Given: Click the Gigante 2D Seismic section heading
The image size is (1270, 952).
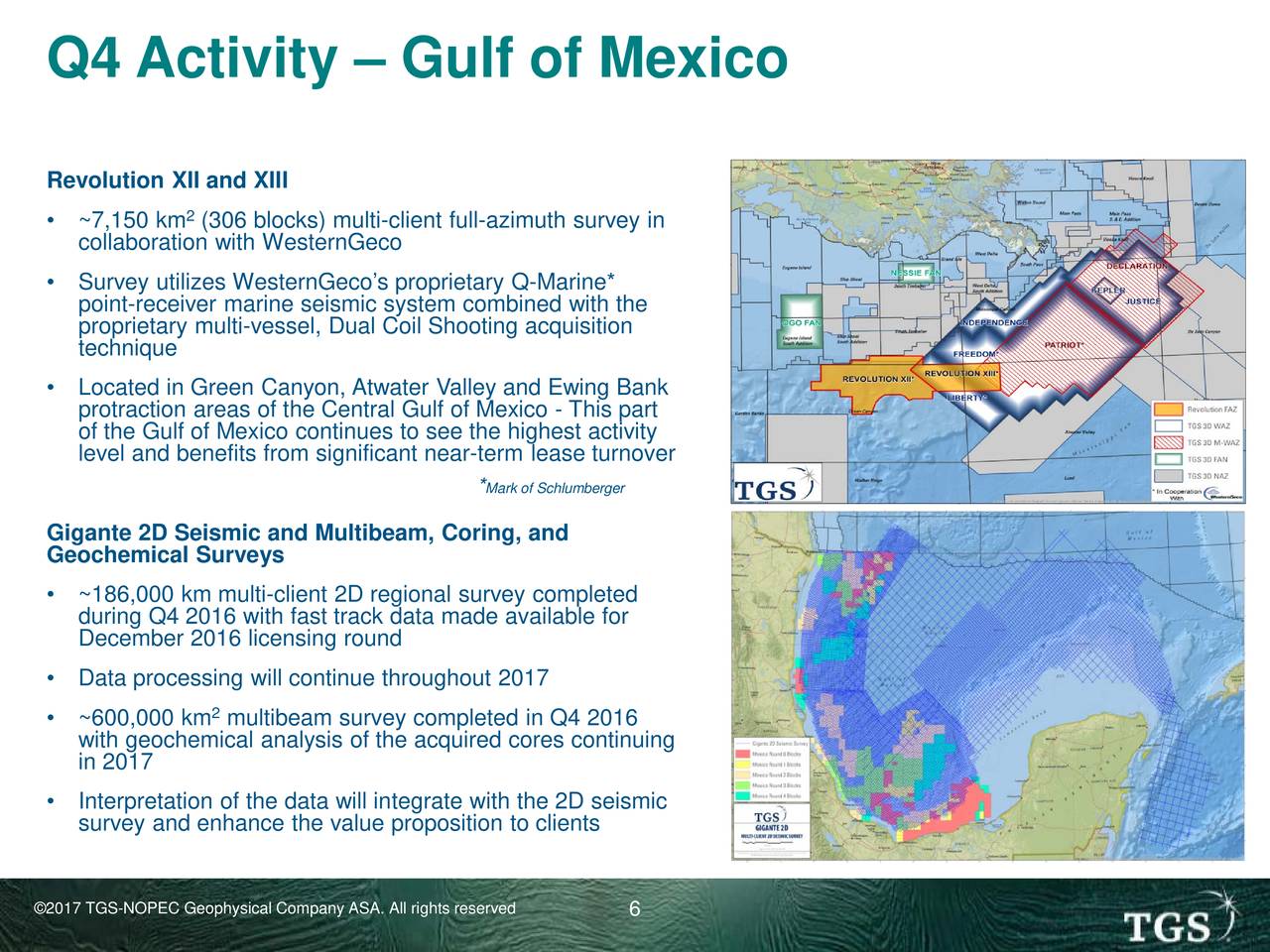Looking at the screenshot, I should (308, 544).
